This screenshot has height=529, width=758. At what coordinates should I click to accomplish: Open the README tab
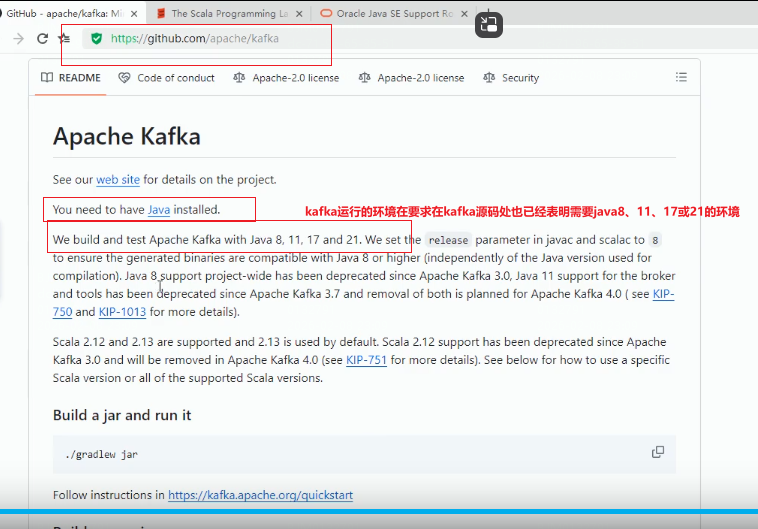coord(71,78)
